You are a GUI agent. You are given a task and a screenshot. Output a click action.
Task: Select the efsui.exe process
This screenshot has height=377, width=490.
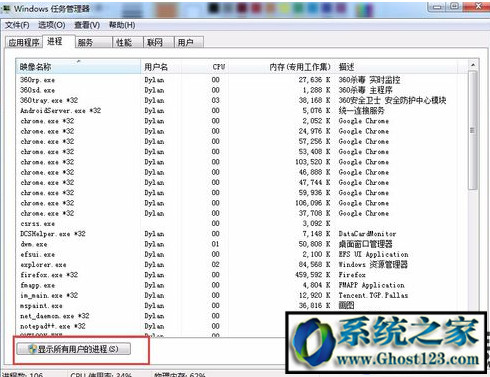coord(242,254)
